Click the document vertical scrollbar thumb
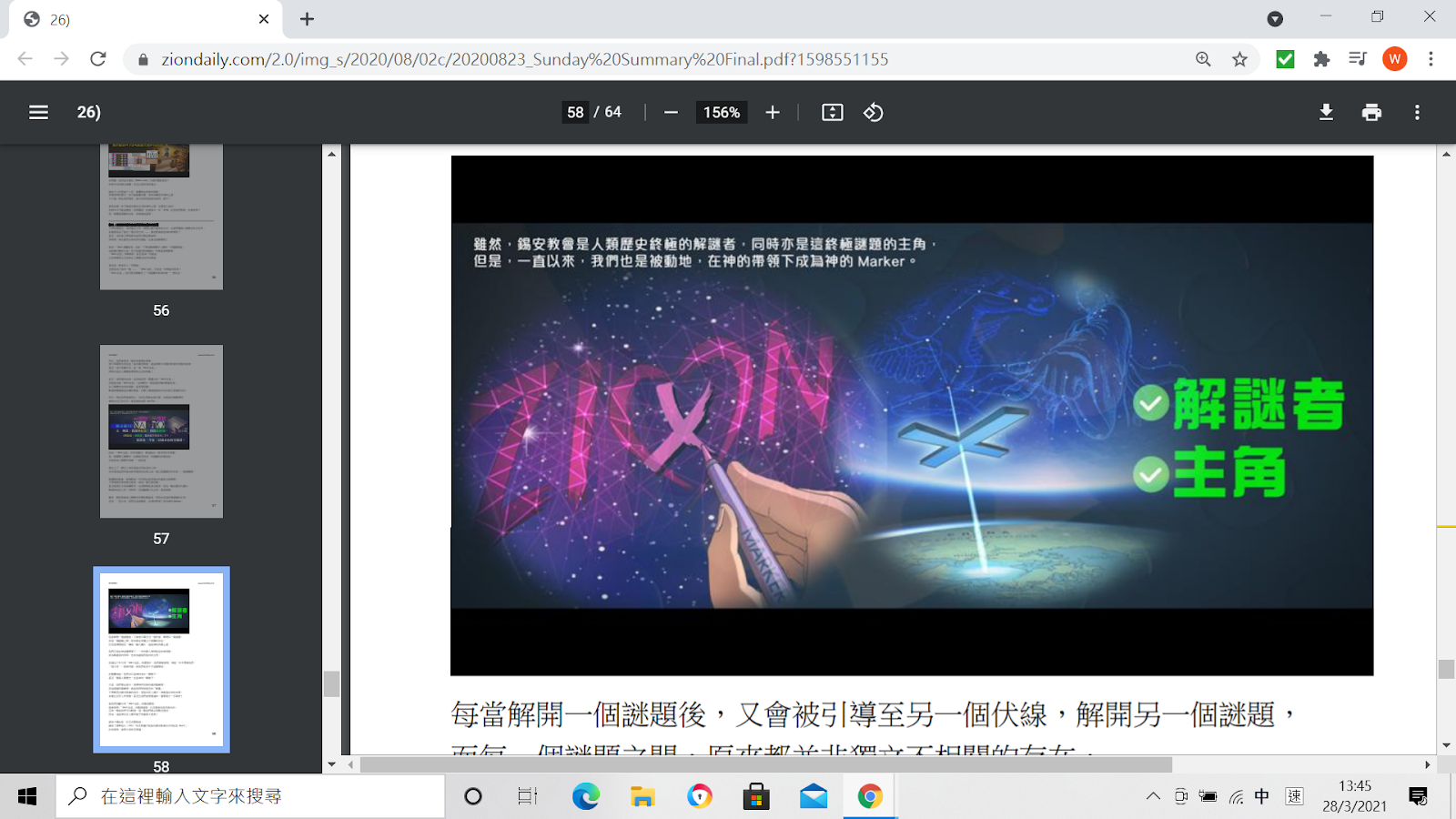 [1446, 669]
